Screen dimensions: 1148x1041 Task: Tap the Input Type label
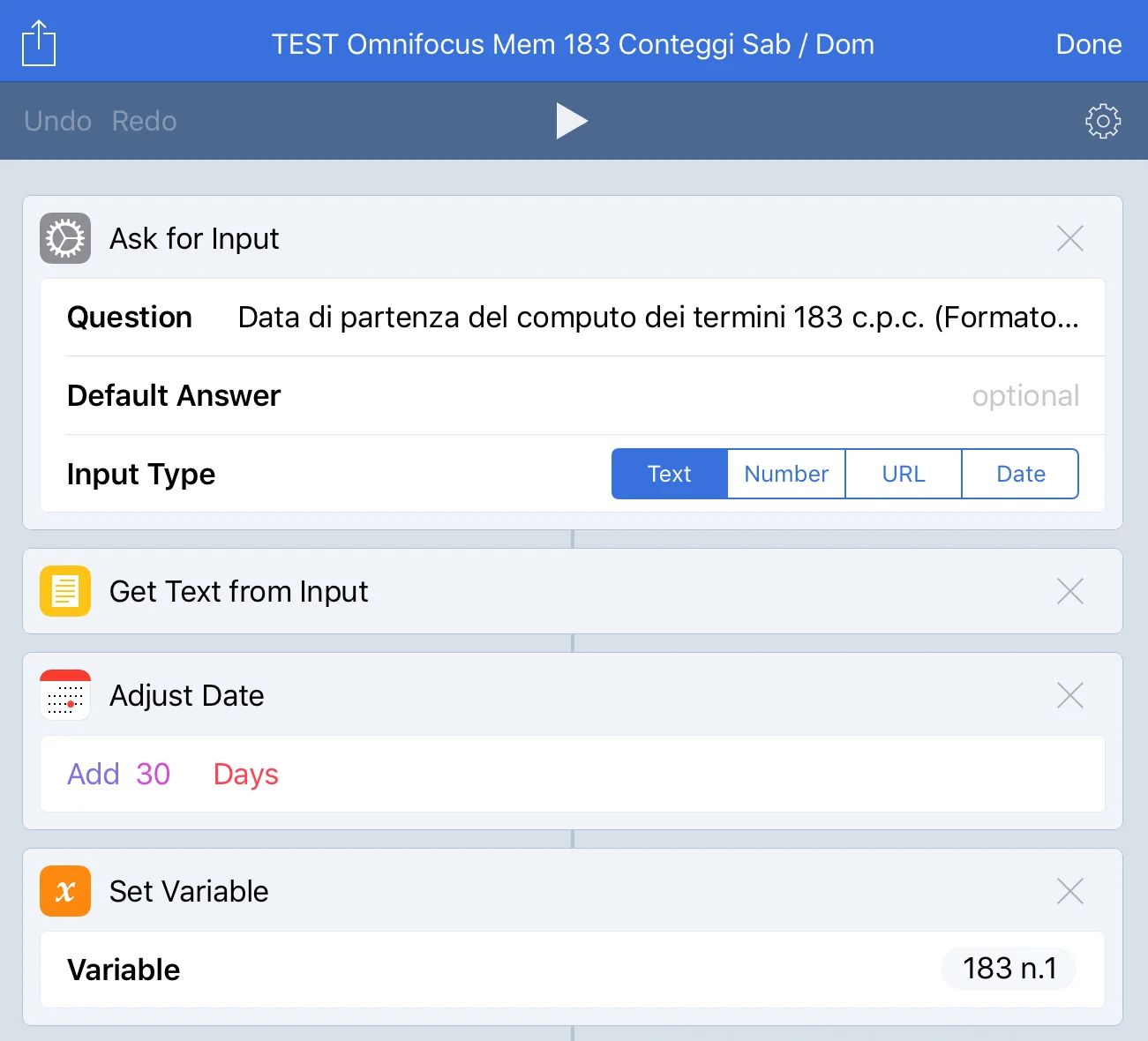point(141,475)
